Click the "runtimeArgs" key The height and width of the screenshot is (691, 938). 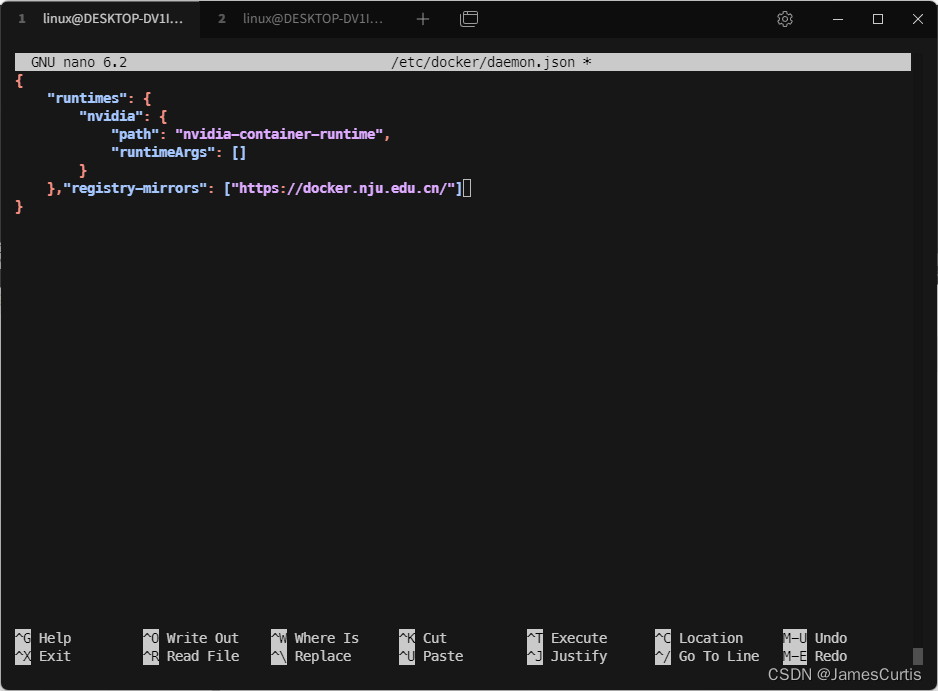click(163, 152)
